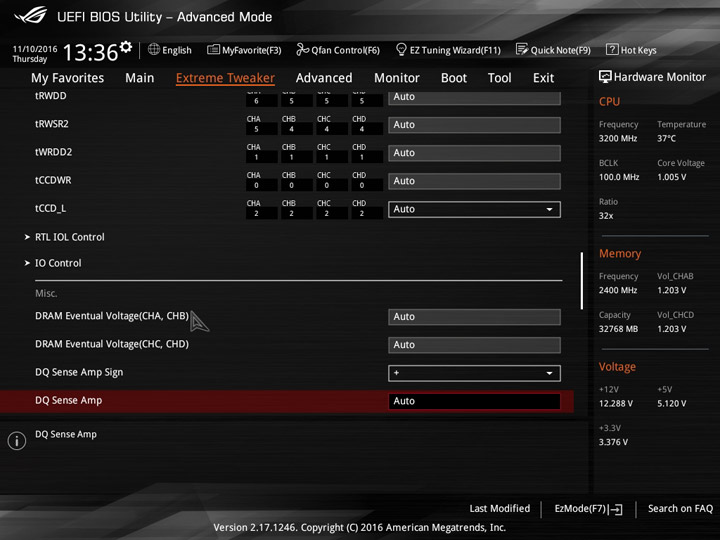Click the CPU frequency 3200 MHz value
This screenshot has width=720, height=540.
point(618,138)
